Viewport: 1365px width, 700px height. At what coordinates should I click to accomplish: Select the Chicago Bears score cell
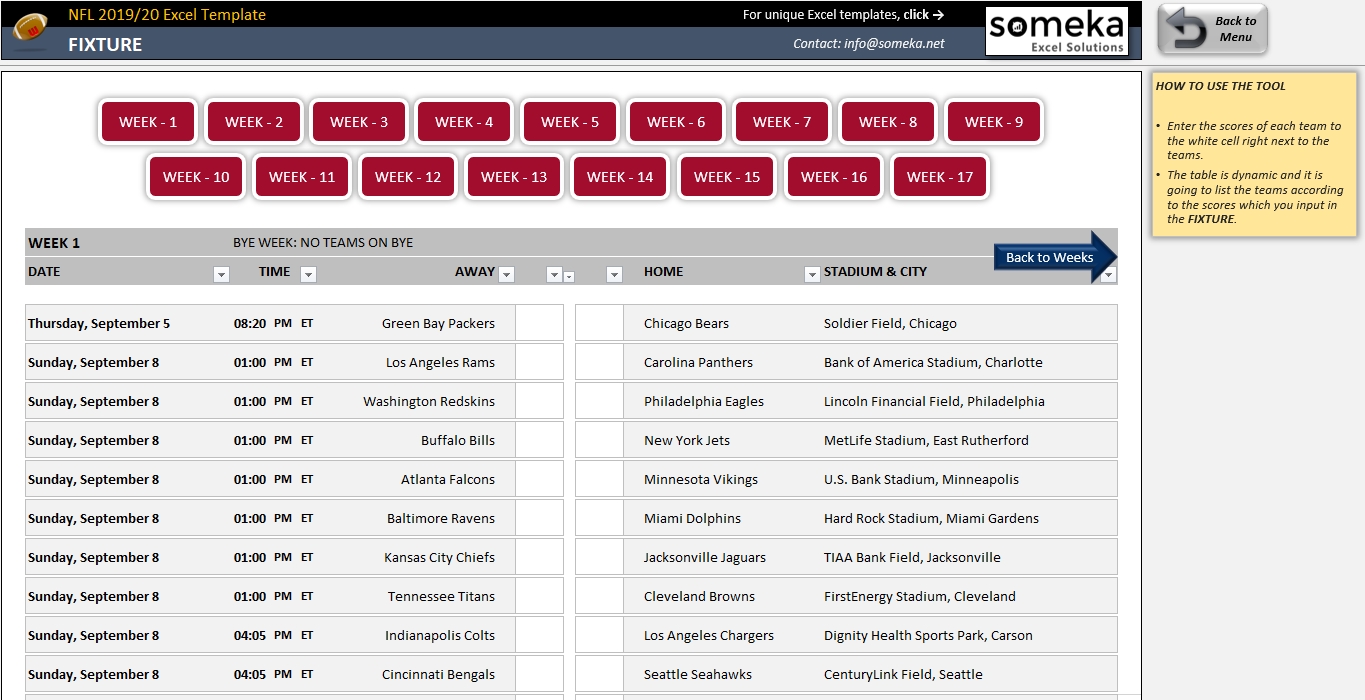click(x=599, y=323)
